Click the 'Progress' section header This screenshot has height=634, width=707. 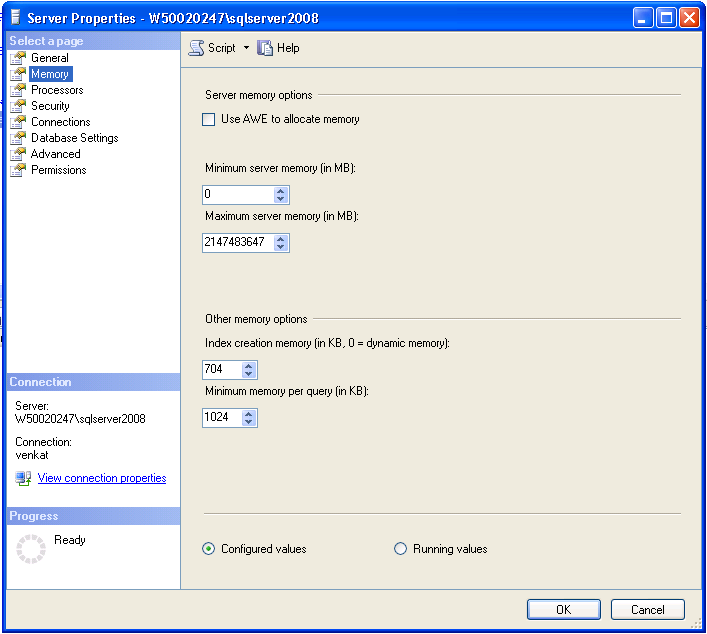click(x=94, y=516)
